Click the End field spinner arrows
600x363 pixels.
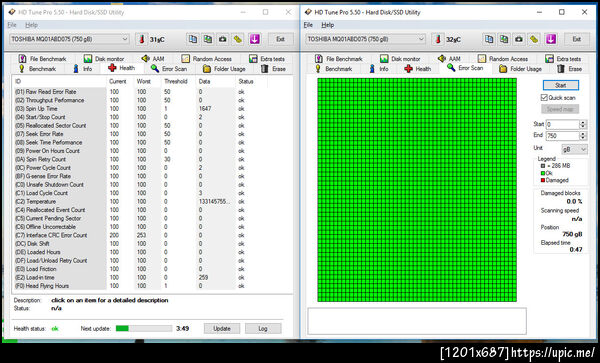click(583, 136)
